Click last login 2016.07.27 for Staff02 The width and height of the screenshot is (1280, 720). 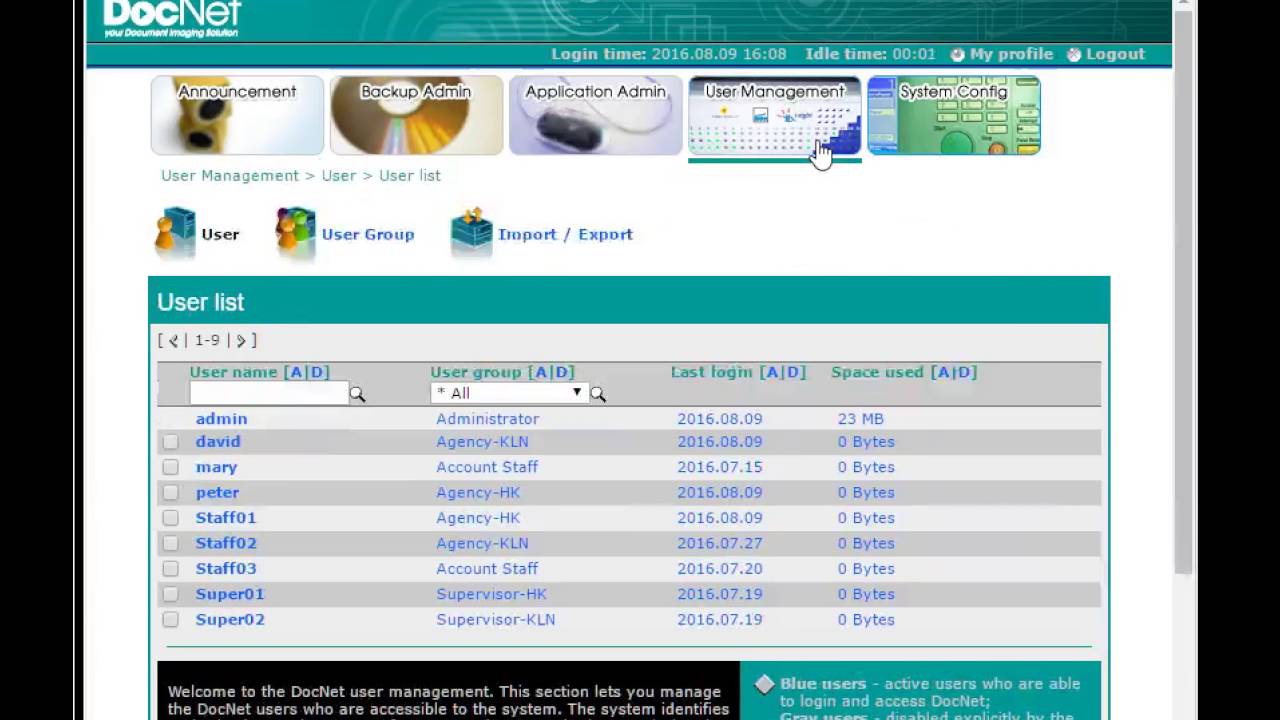(719, 543)
